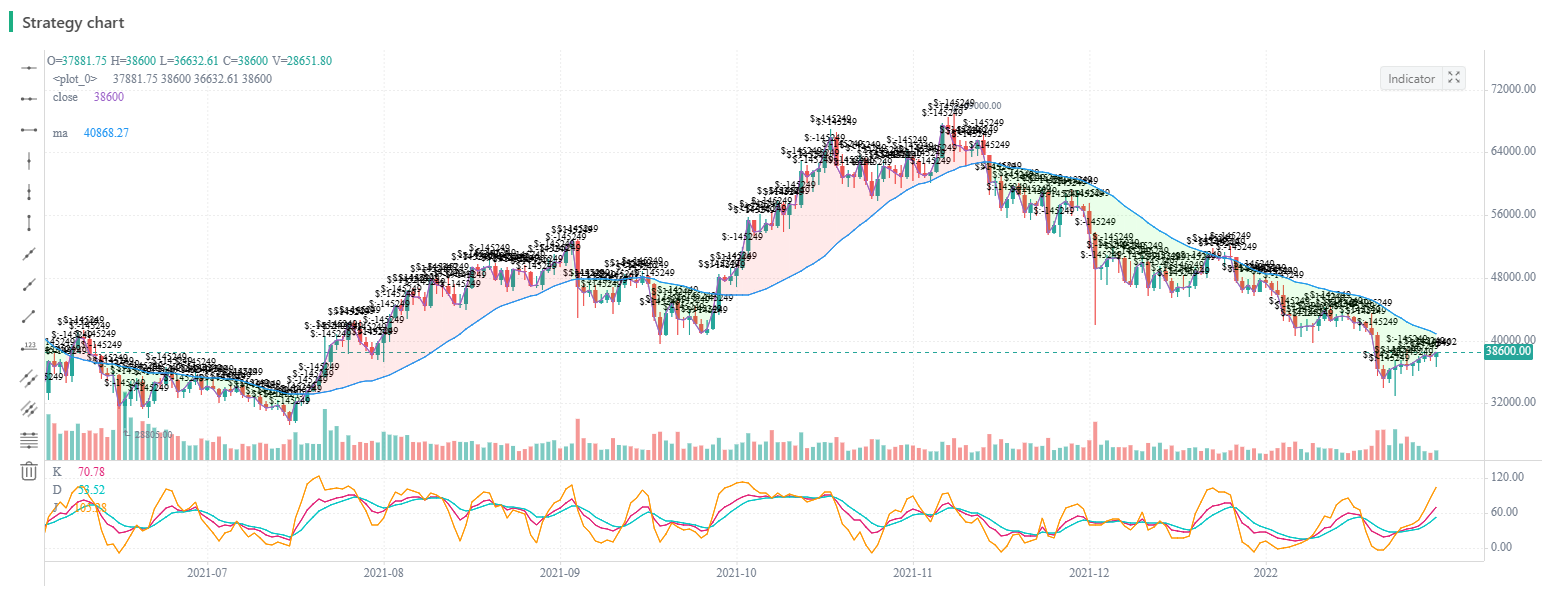Toggle fullscreen mode for the chart
Screen dimensions: 1557x595
[1454, 79]
